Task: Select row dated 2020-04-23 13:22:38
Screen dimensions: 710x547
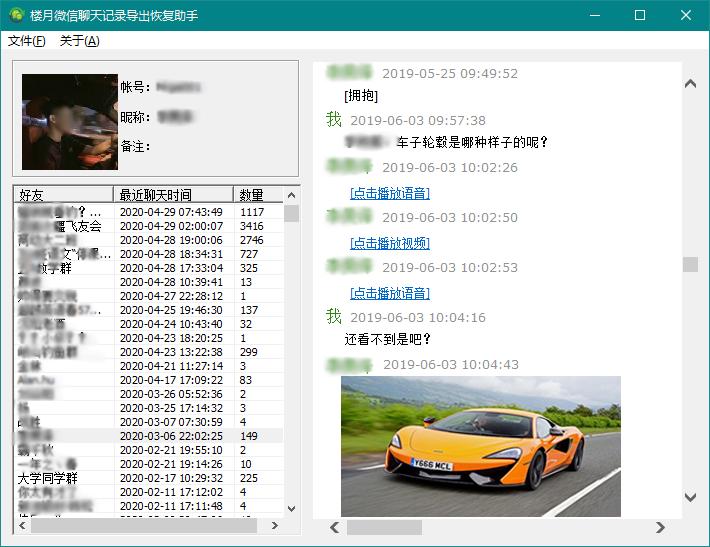Action: (149, 352)
